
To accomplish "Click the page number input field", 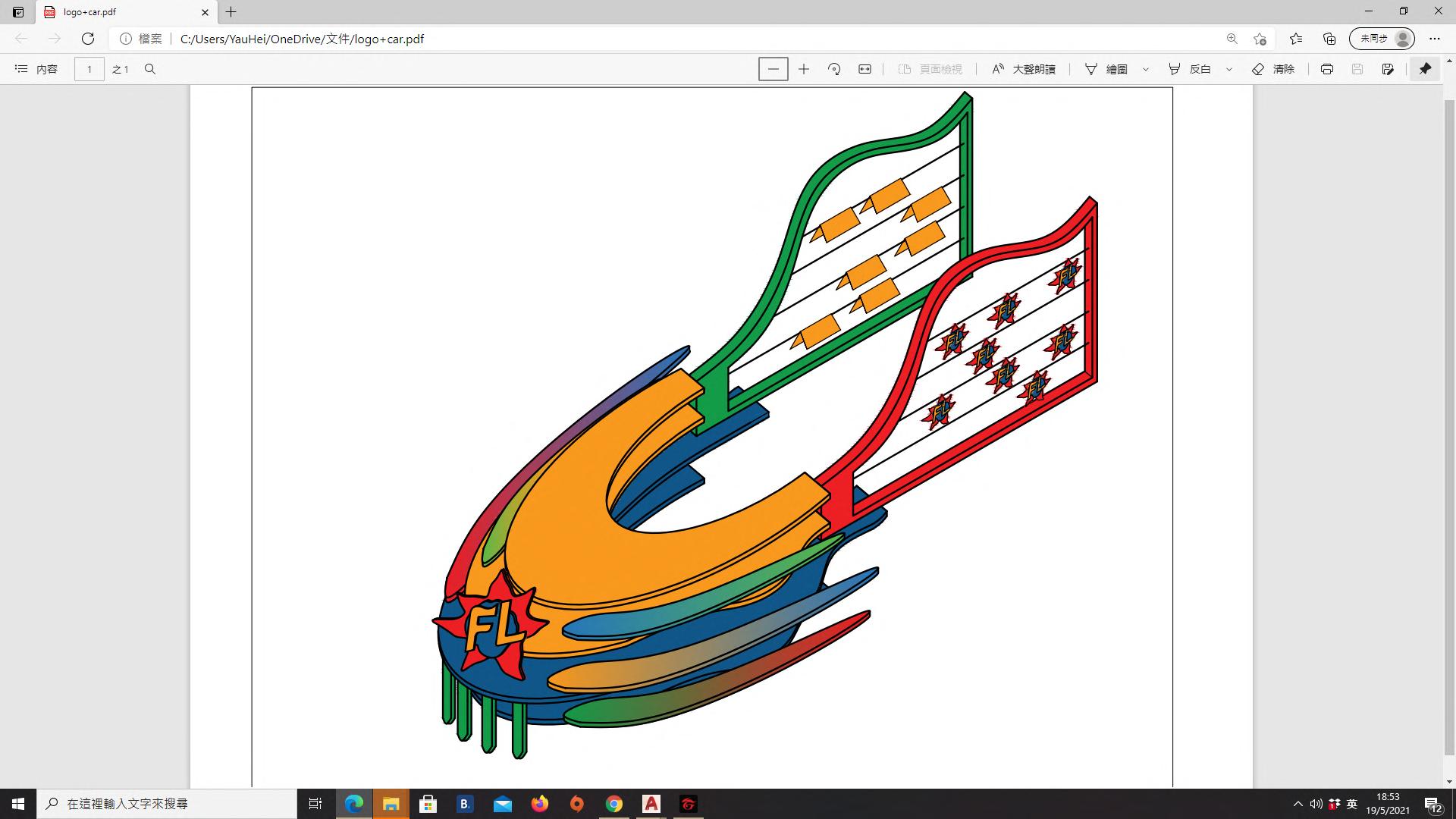I will point(89,69).
